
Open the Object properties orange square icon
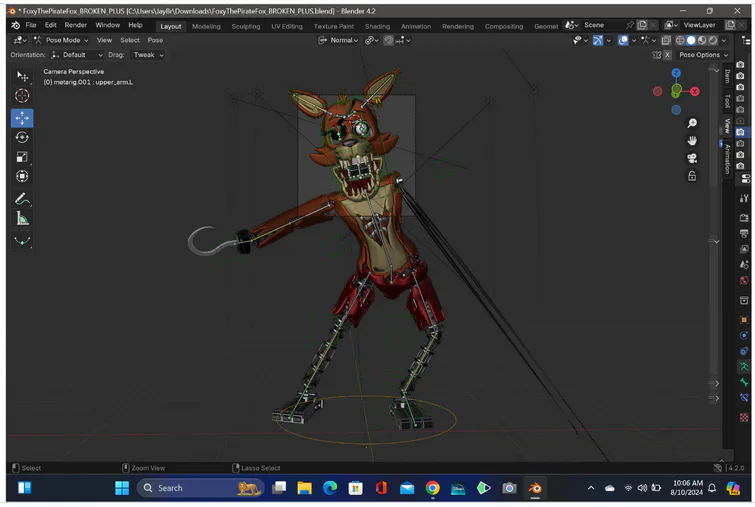pos(744,320)
